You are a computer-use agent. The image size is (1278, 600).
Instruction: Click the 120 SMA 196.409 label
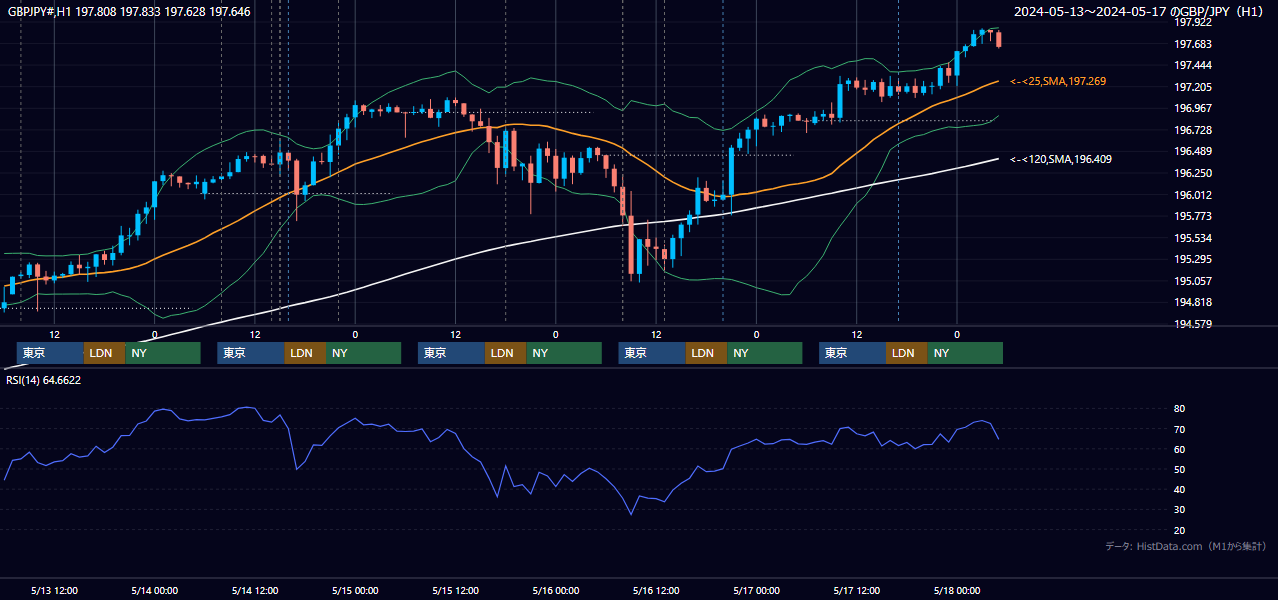coord(1061,159)
